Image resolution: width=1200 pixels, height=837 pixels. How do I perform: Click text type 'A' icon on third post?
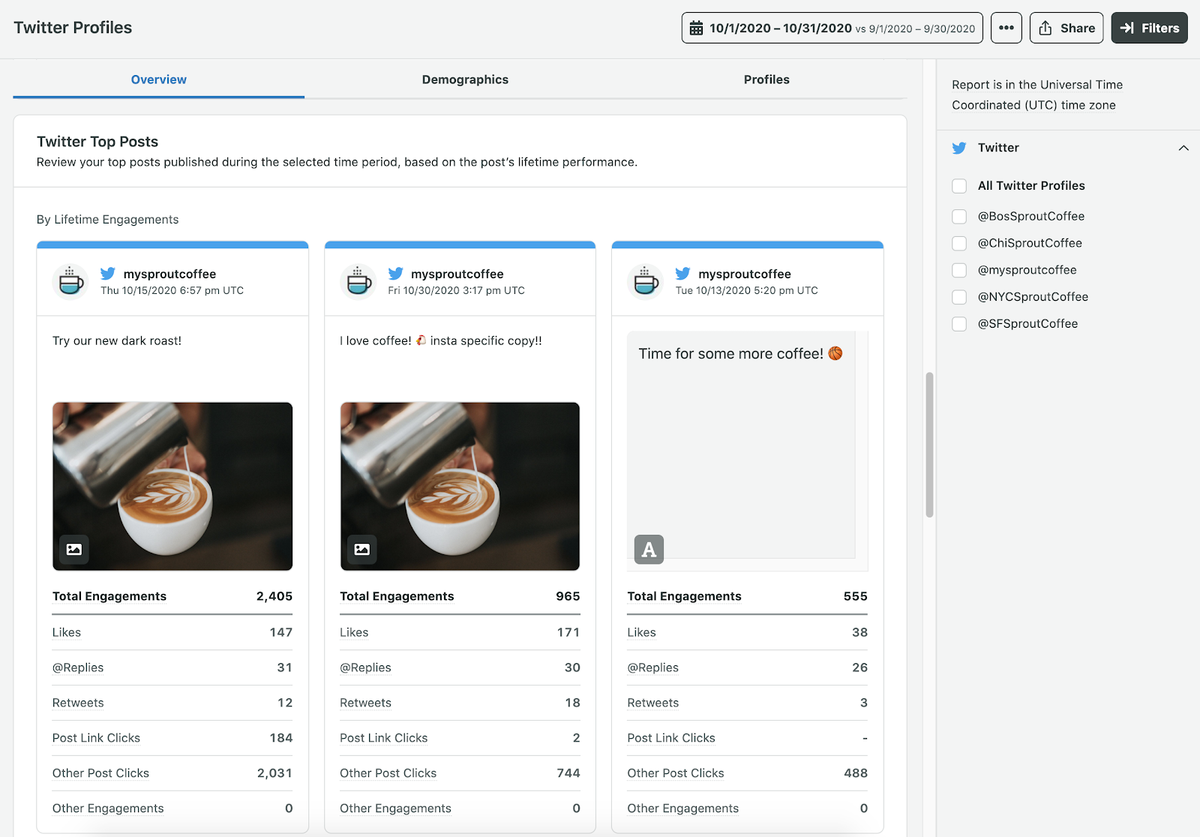coord(649,549)
